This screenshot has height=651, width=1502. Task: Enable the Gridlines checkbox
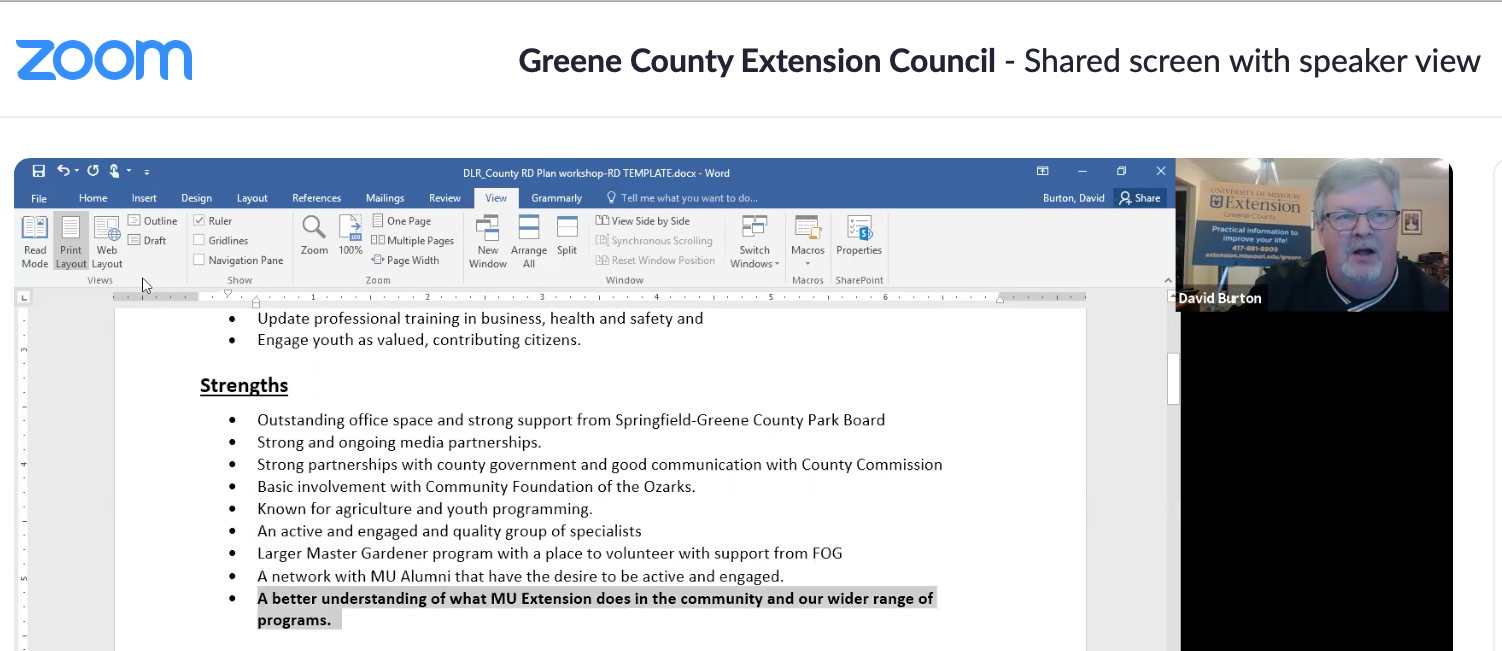199,240
